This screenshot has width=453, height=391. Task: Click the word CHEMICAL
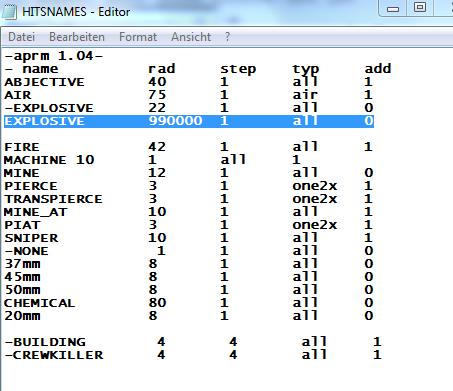click(x=40, y=303)
